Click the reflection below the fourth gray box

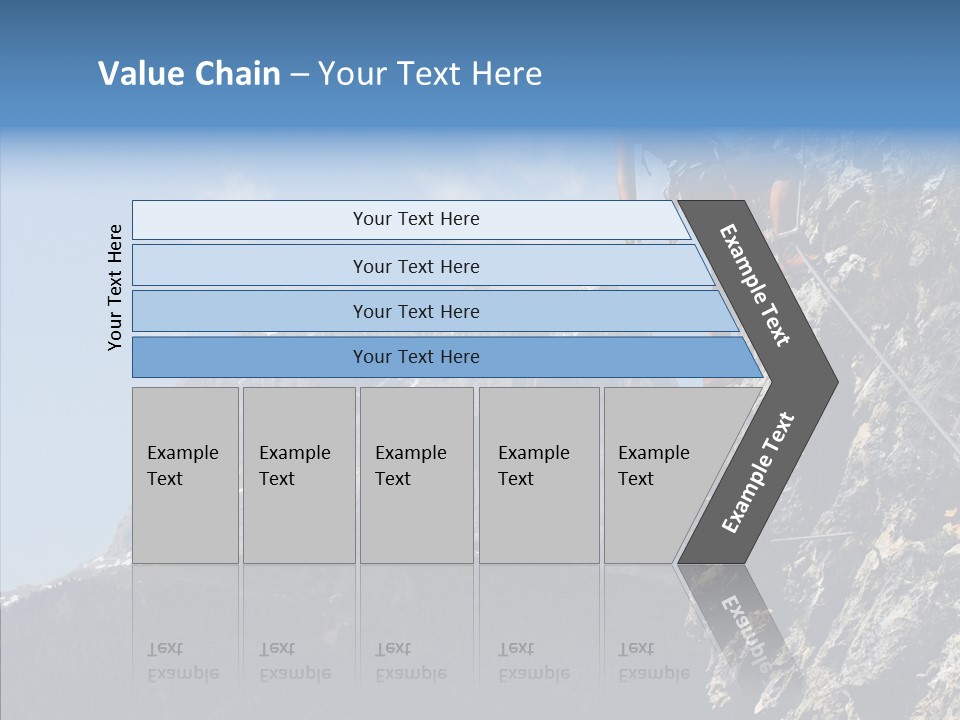[538, 640]
